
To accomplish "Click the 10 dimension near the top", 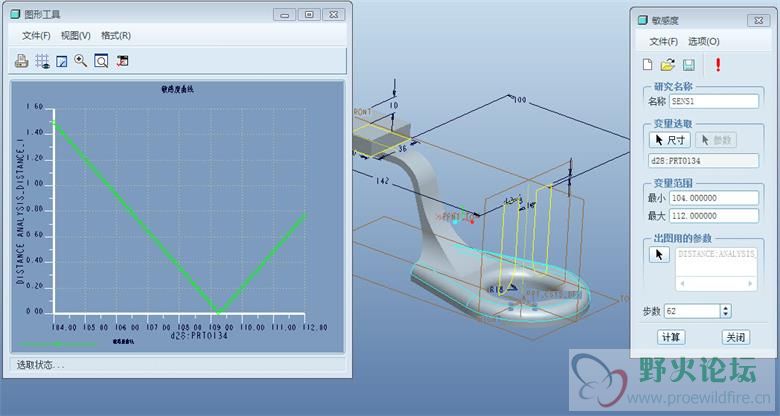I will pyautogui.click(x=393, y=105).
